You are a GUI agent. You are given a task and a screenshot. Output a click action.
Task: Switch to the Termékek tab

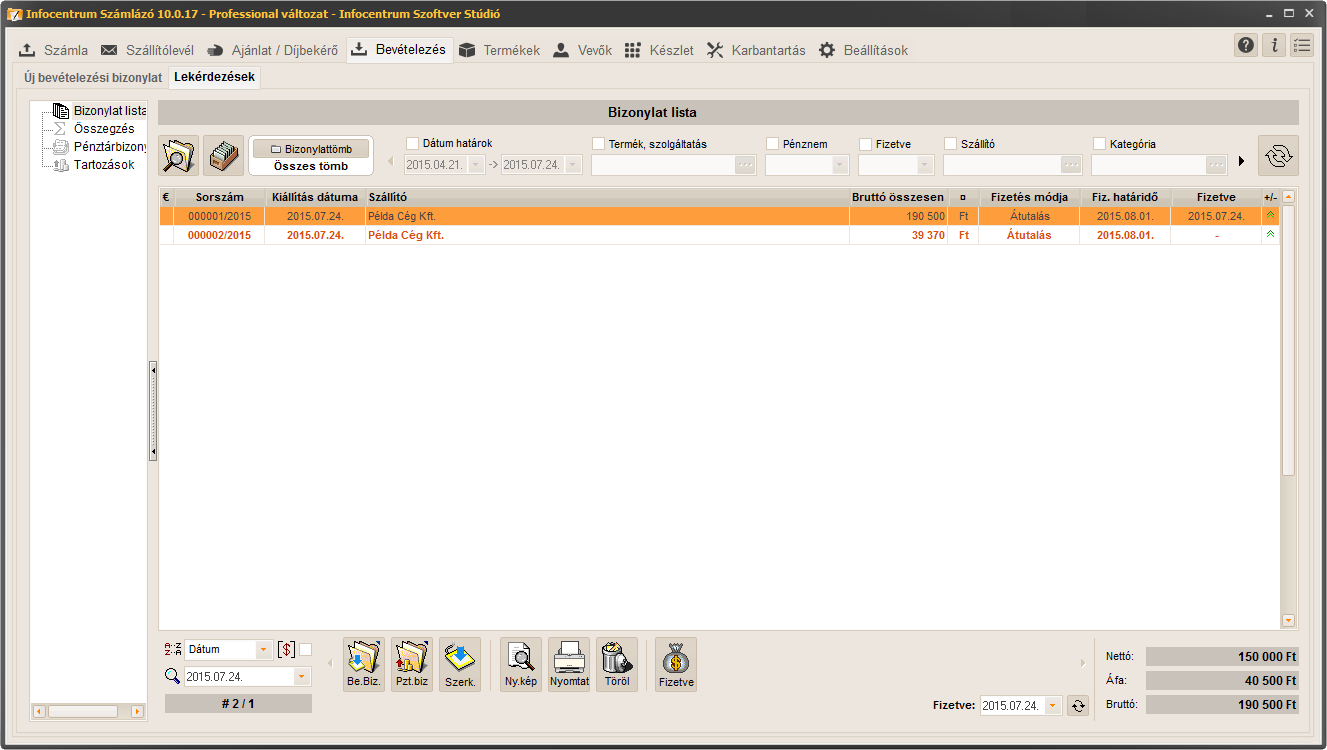(x=499, y=50)
